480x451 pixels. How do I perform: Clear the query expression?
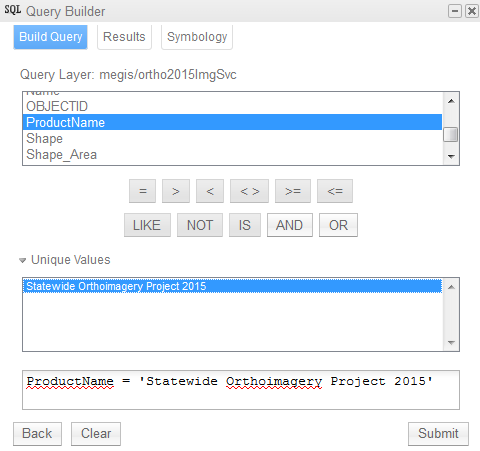[96, 434]
